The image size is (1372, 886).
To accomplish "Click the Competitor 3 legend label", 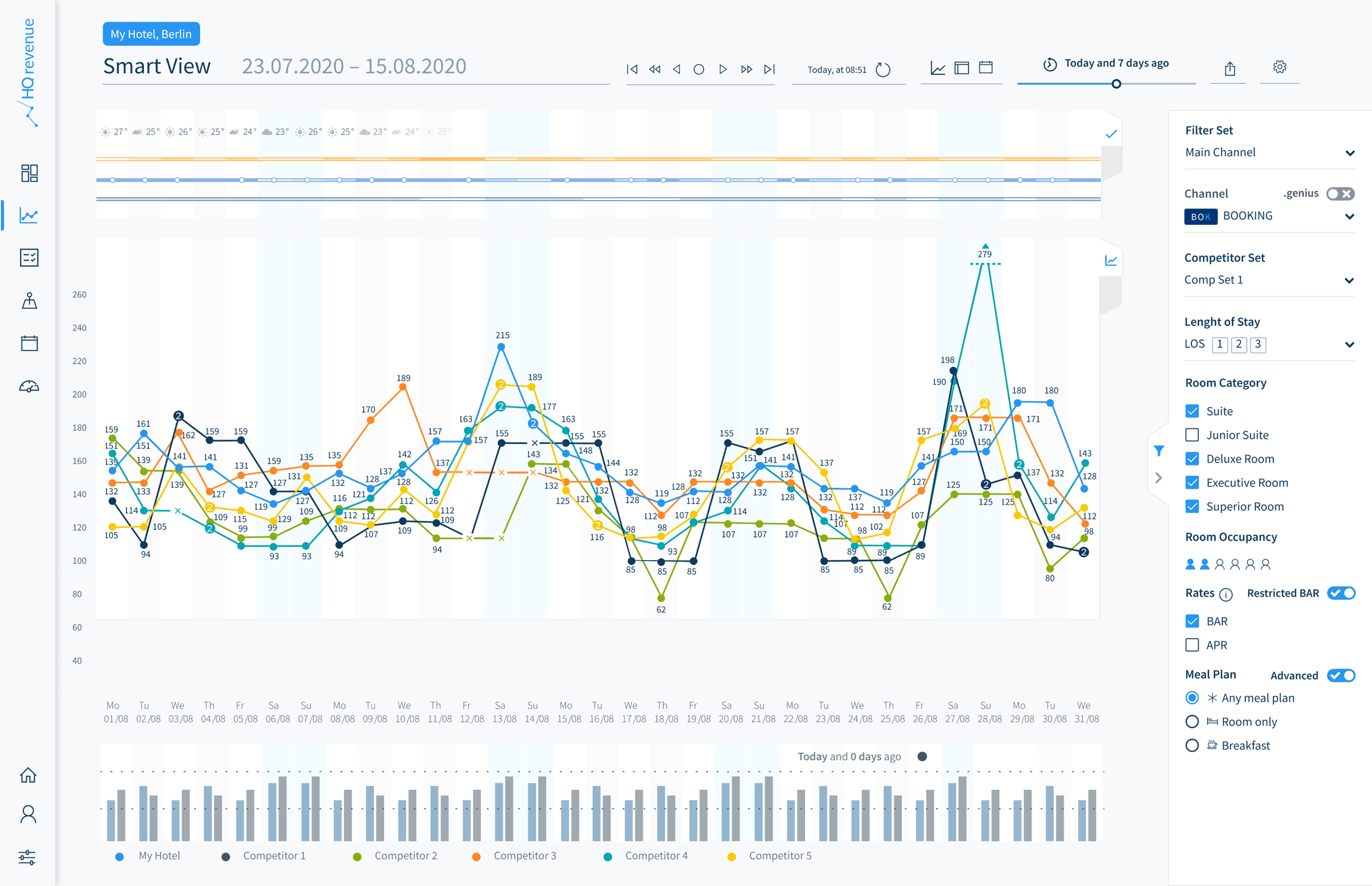I will tap(524, 856).
